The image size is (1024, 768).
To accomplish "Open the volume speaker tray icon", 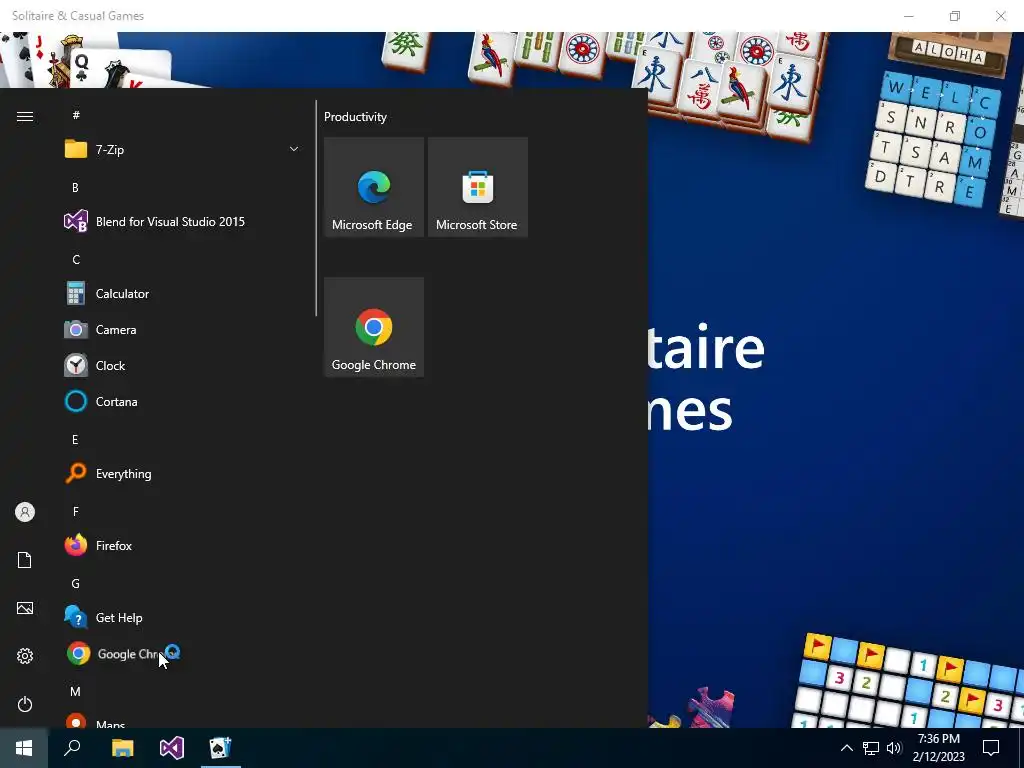I will [894, 748].
